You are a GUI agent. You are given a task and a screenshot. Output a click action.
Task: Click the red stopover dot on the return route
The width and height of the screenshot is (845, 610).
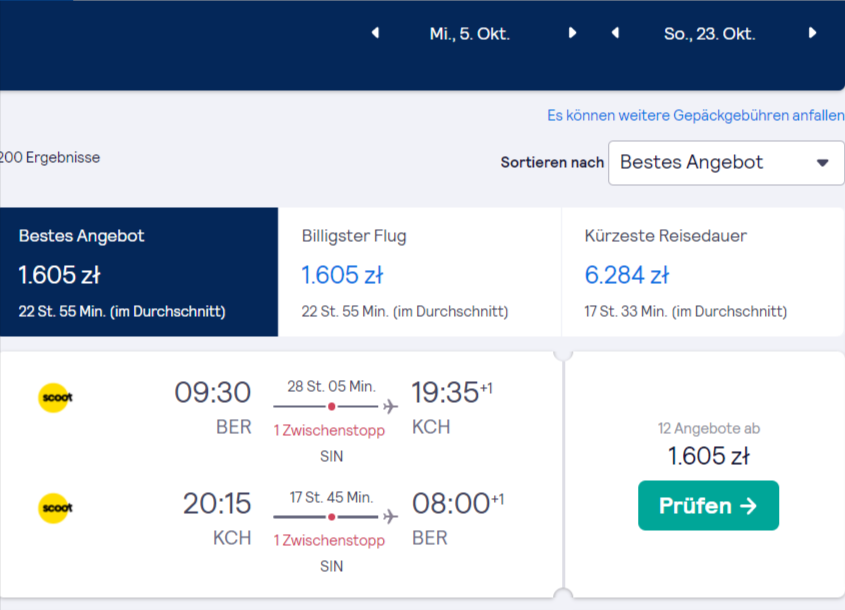[332, 517]
